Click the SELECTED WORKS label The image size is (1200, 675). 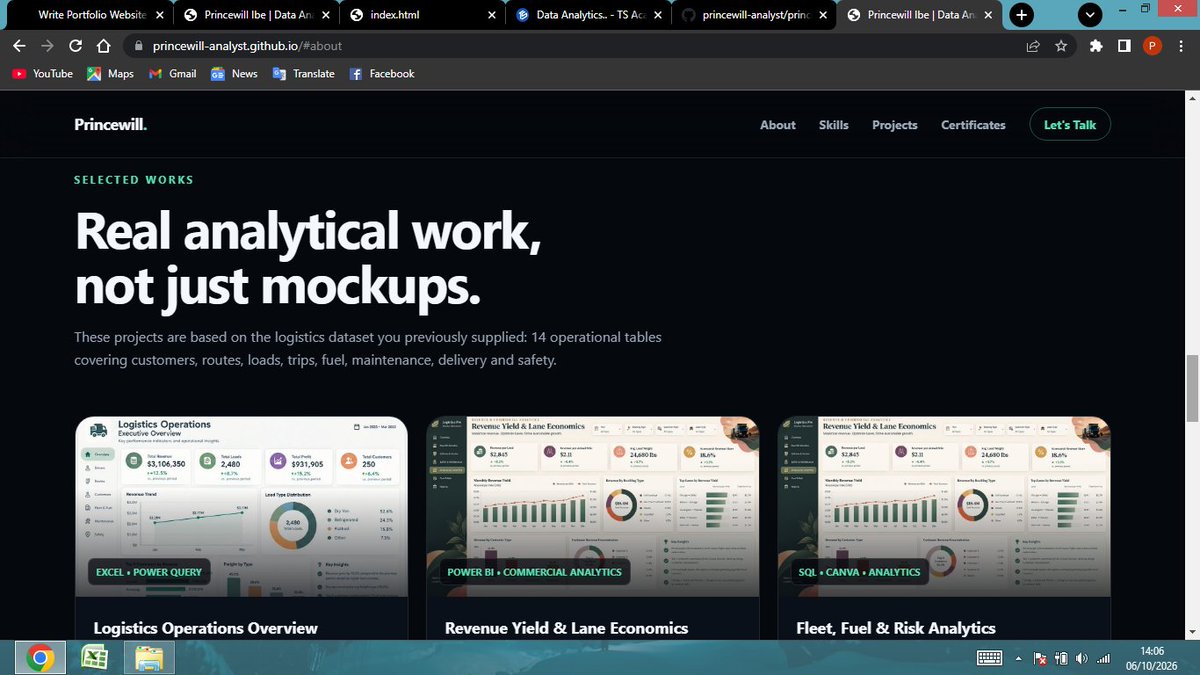(x=134, y=180)
